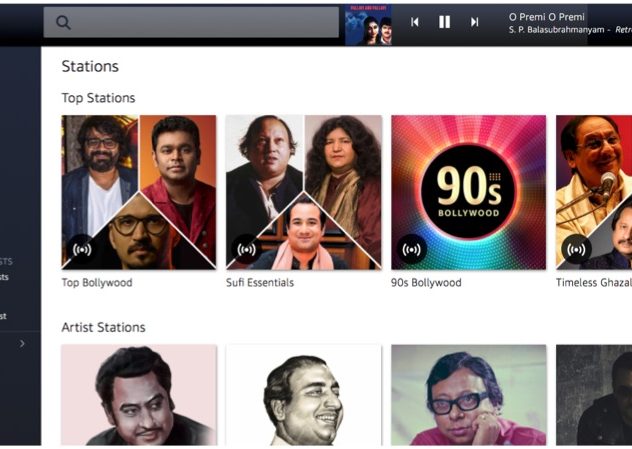Open the Sufi Essentials station title

[x=260, y=283]
